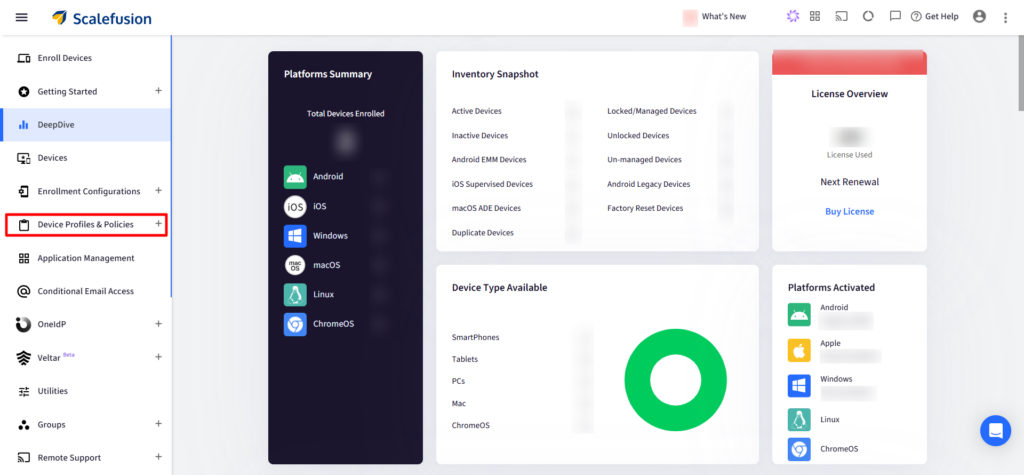Click the Buy License link
Image resolution: width=1024 pixels, height=475 pixels.
coord(849,212)
